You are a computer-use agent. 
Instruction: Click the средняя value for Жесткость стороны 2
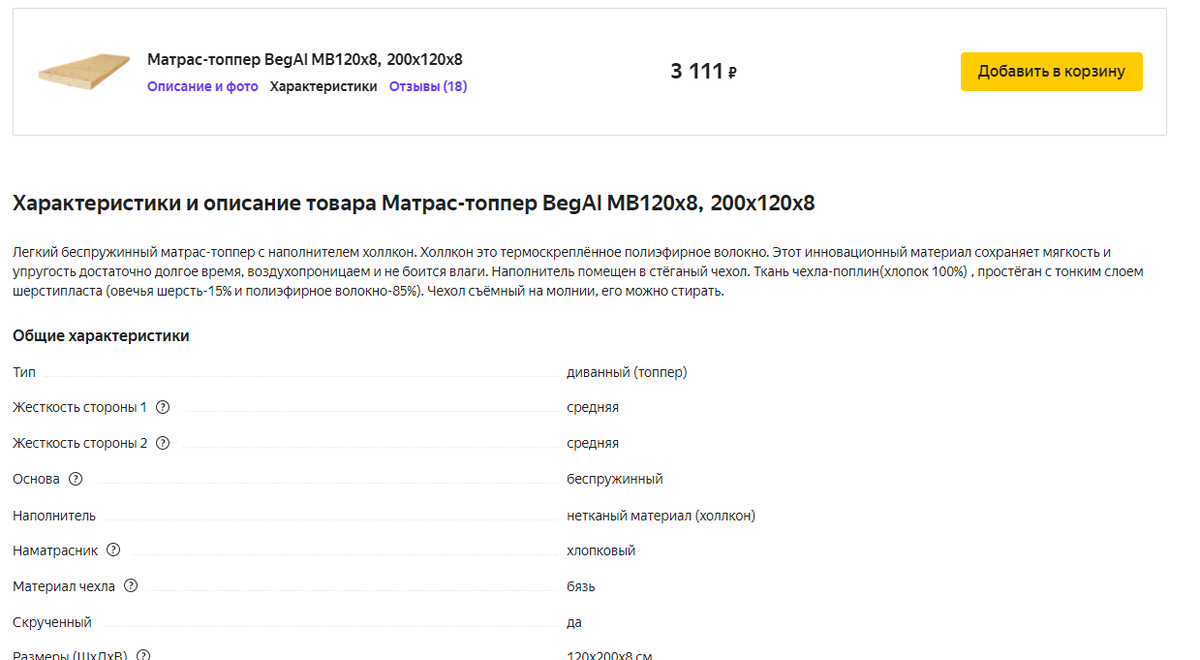click(x=593, y=443)
